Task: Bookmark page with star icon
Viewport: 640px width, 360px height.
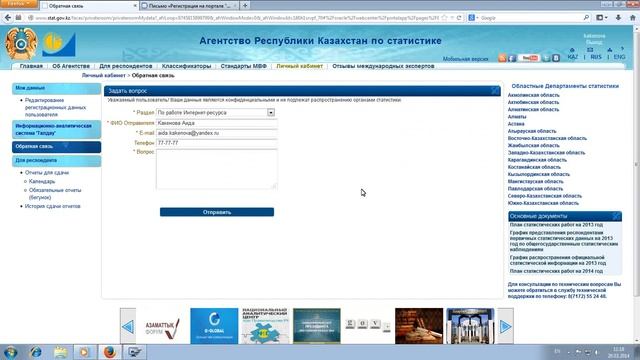Action: (444, 18)
